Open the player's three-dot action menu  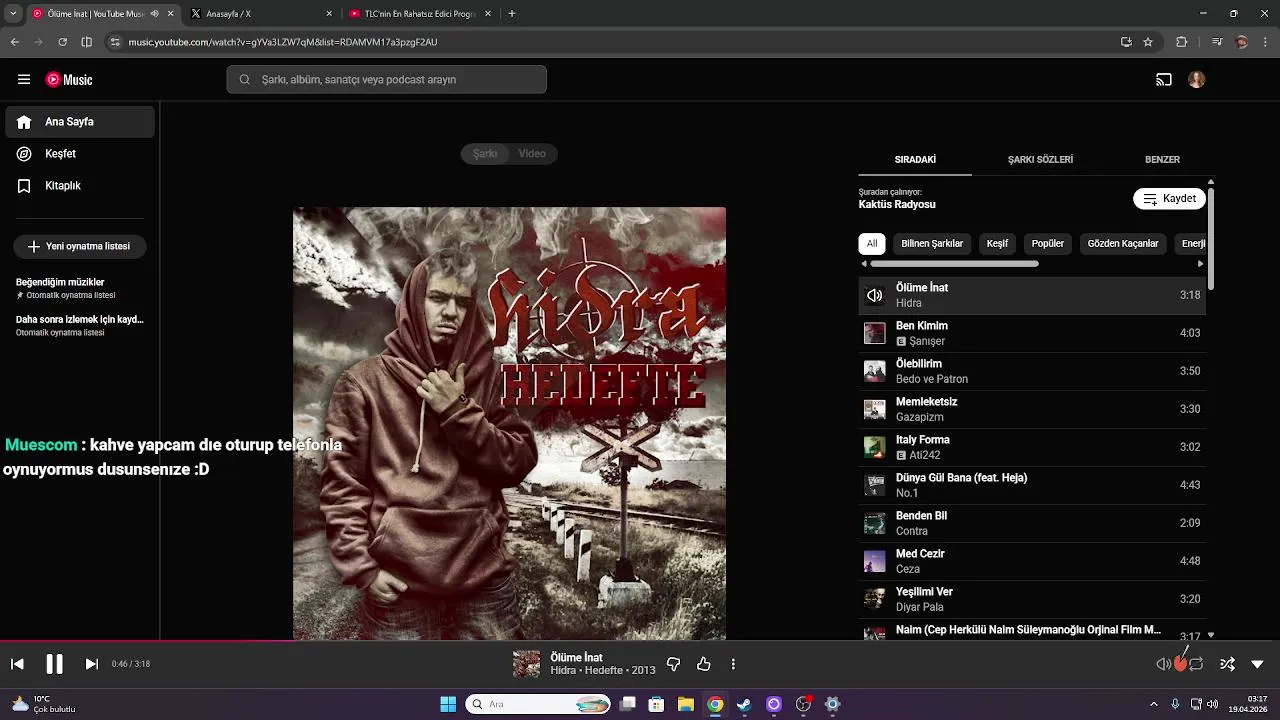coord(733,664)
